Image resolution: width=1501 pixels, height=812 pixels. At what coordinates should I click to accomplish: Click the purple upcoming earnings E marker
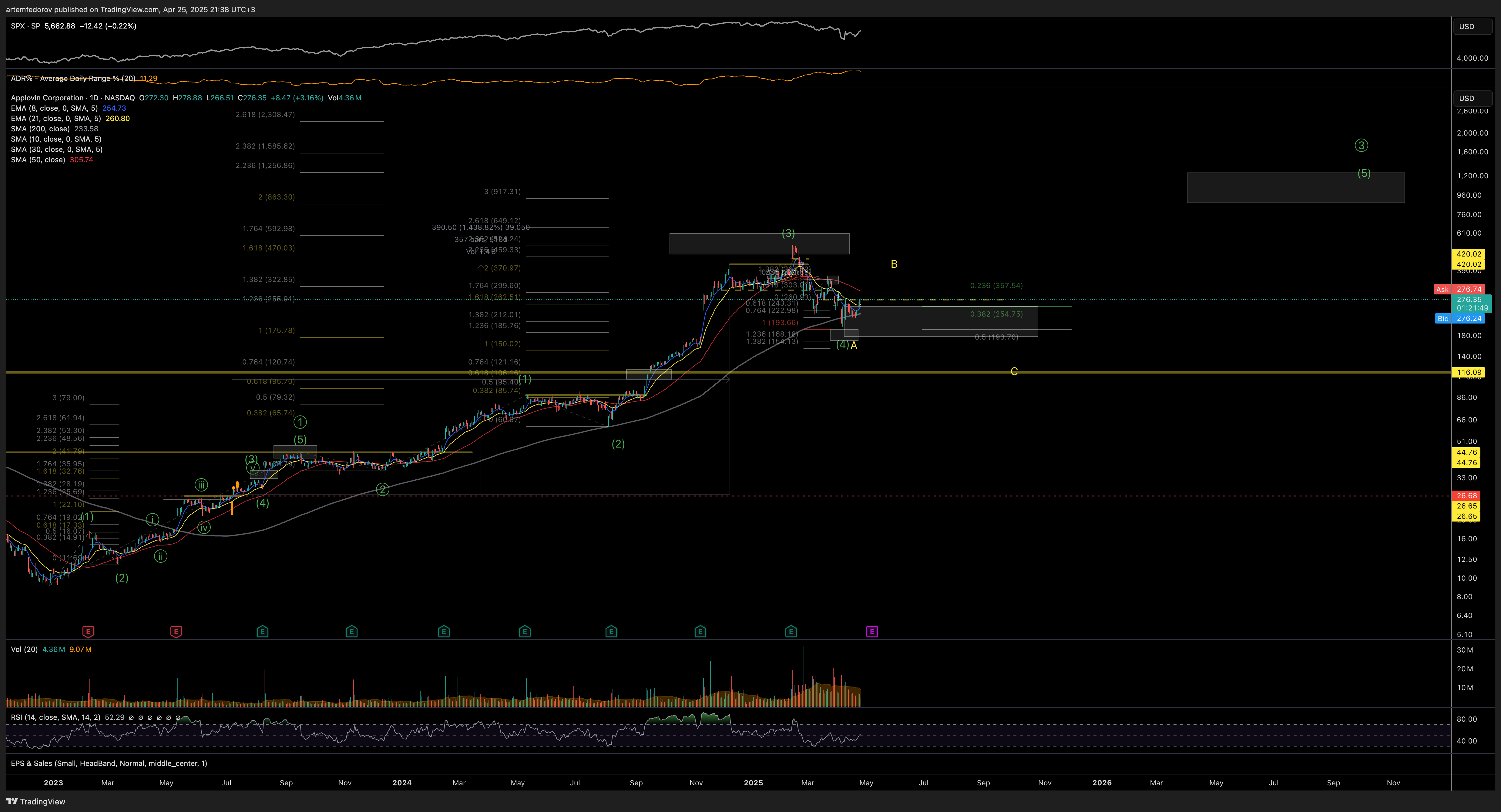pyautogui.click(x=872, y=631)
